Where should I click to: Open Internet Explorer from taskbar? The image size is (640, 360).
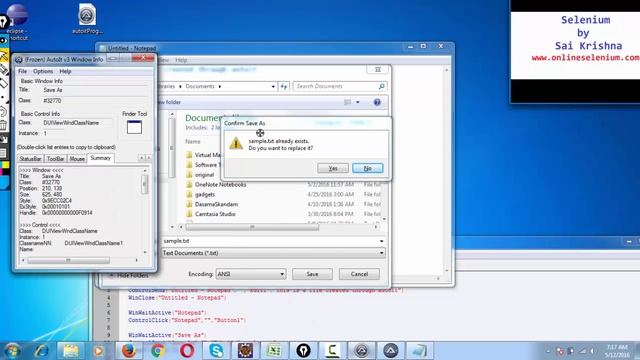pyautogui.click(x=42, y=351)
